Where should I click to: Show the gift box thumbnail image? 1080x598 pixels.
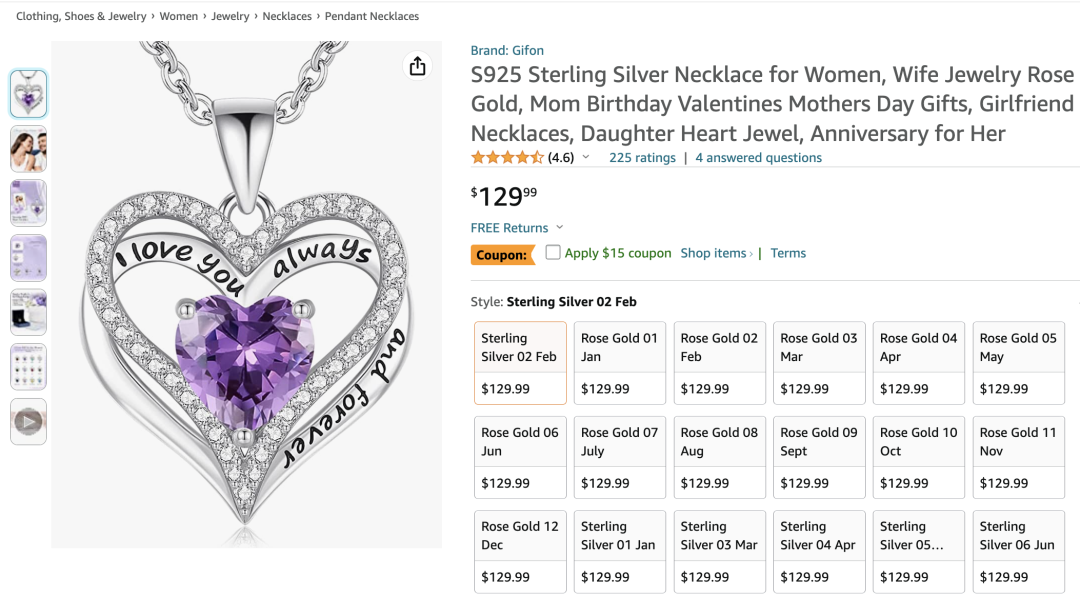28,312
